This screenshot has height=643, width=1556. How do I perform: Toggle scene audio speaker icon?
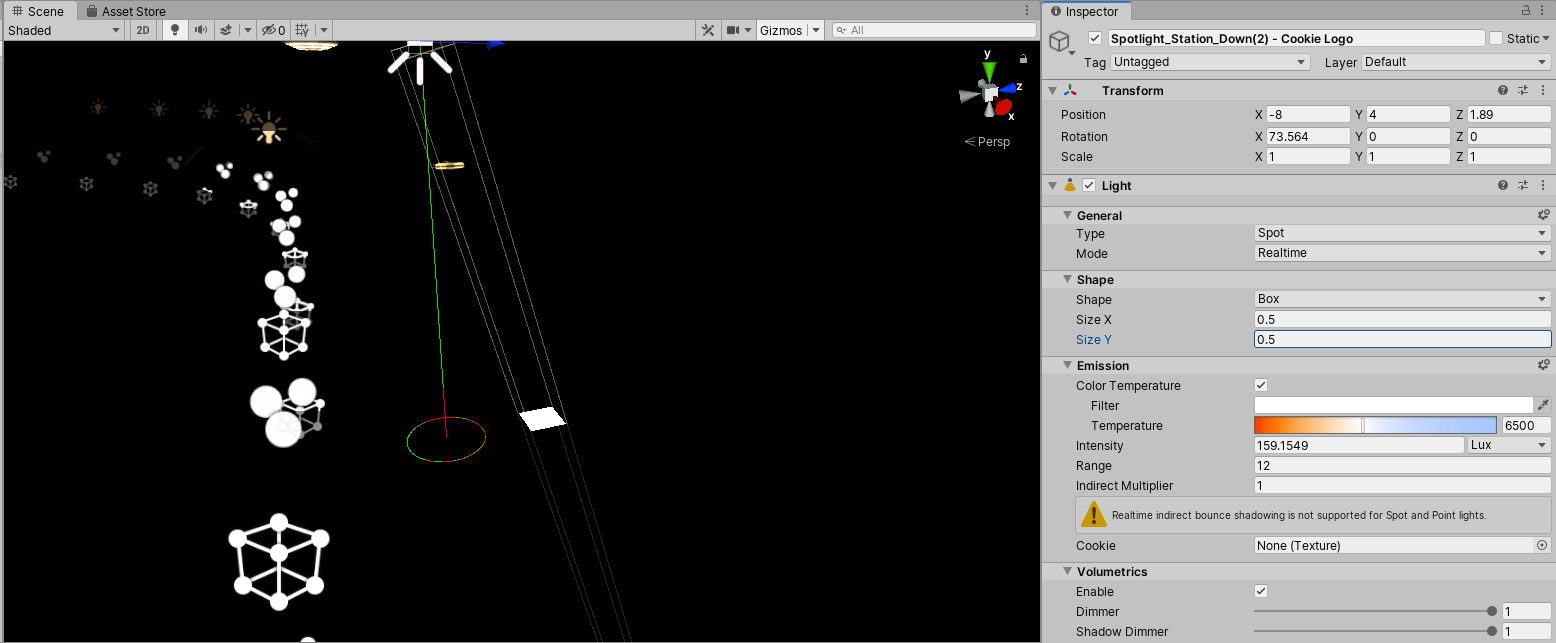click(x=201, y=30)
